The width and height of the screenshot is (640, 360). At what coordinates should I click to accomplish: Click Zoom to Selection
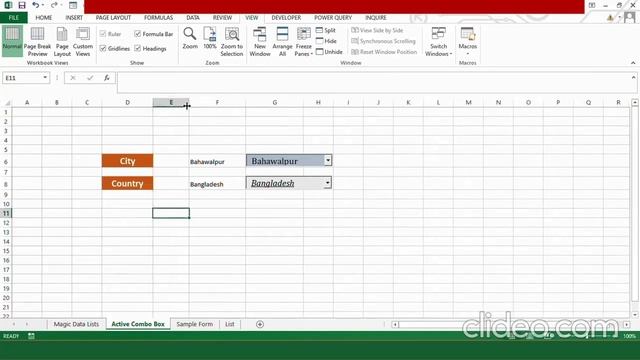pos(232,42)
